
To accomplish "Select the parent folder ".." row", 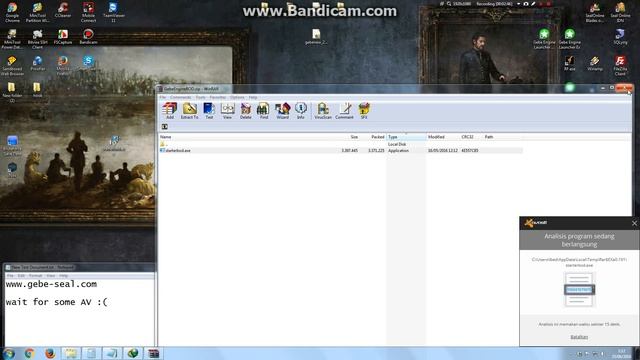I will tap(341, 144).
